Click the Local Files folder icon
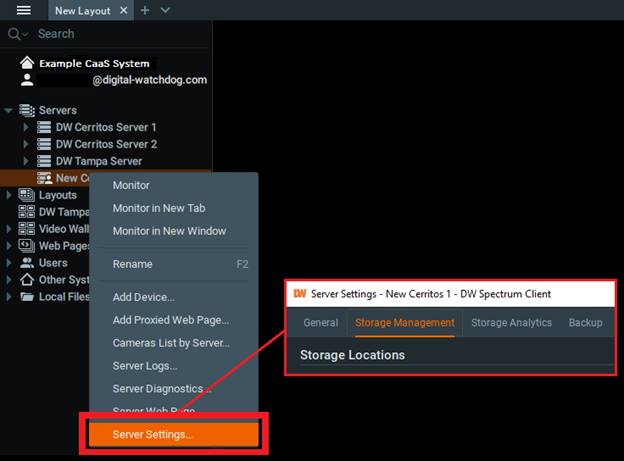This screenshot has width=624, height=461. (27, 297)
